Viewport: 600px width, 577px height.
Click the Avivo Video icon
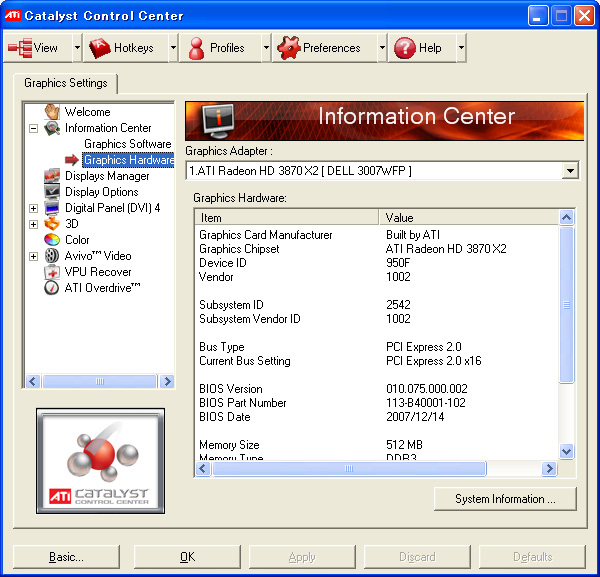(53, 256)
